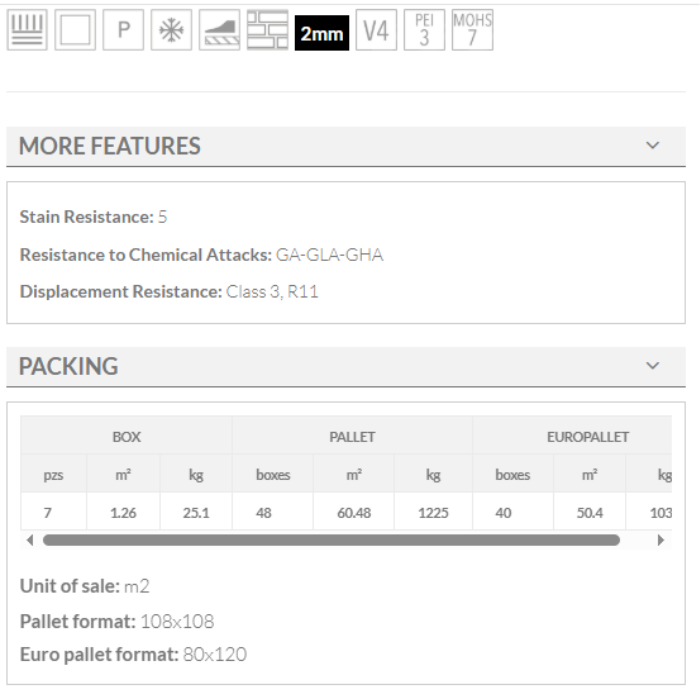The height and width of the screenshot is (700, 700).
Task: Click the floor tile comb icon
Action: [27, 32]
